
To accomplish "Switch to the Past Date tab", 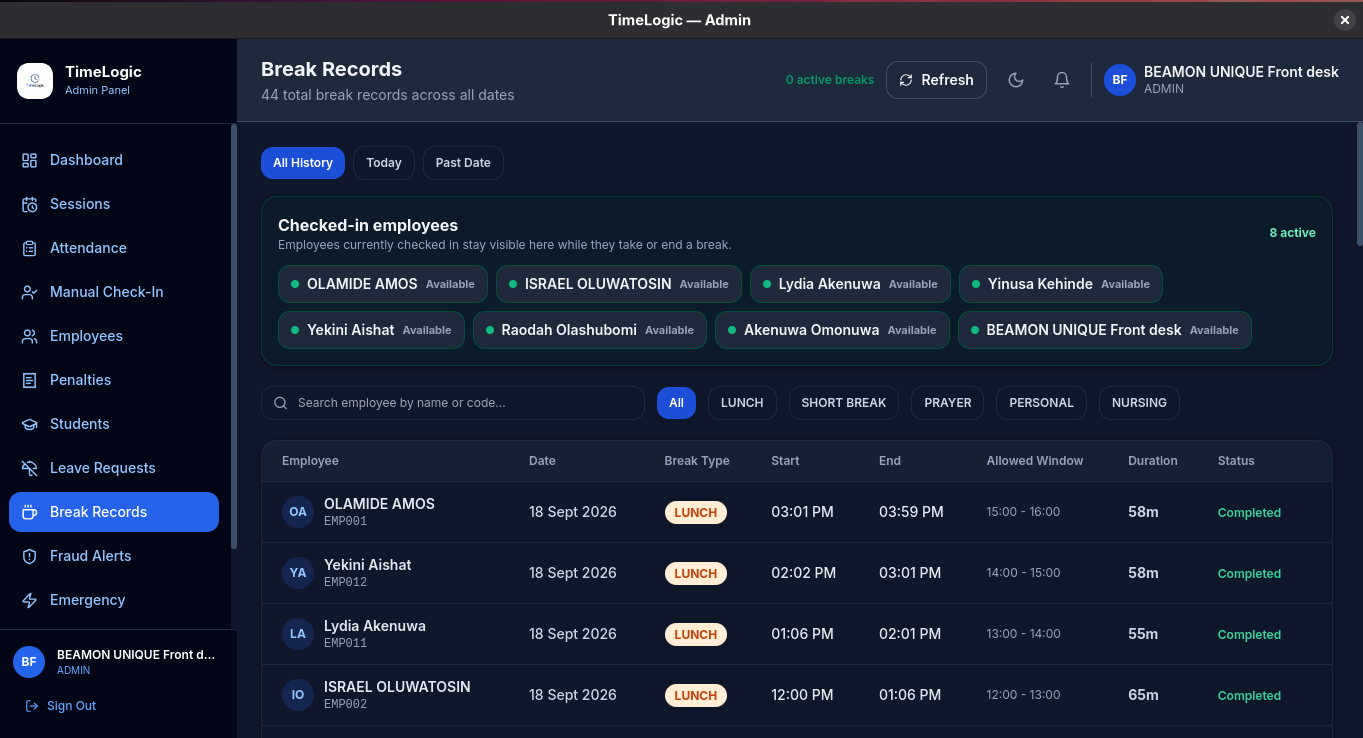I will click(x=463, y=163).
